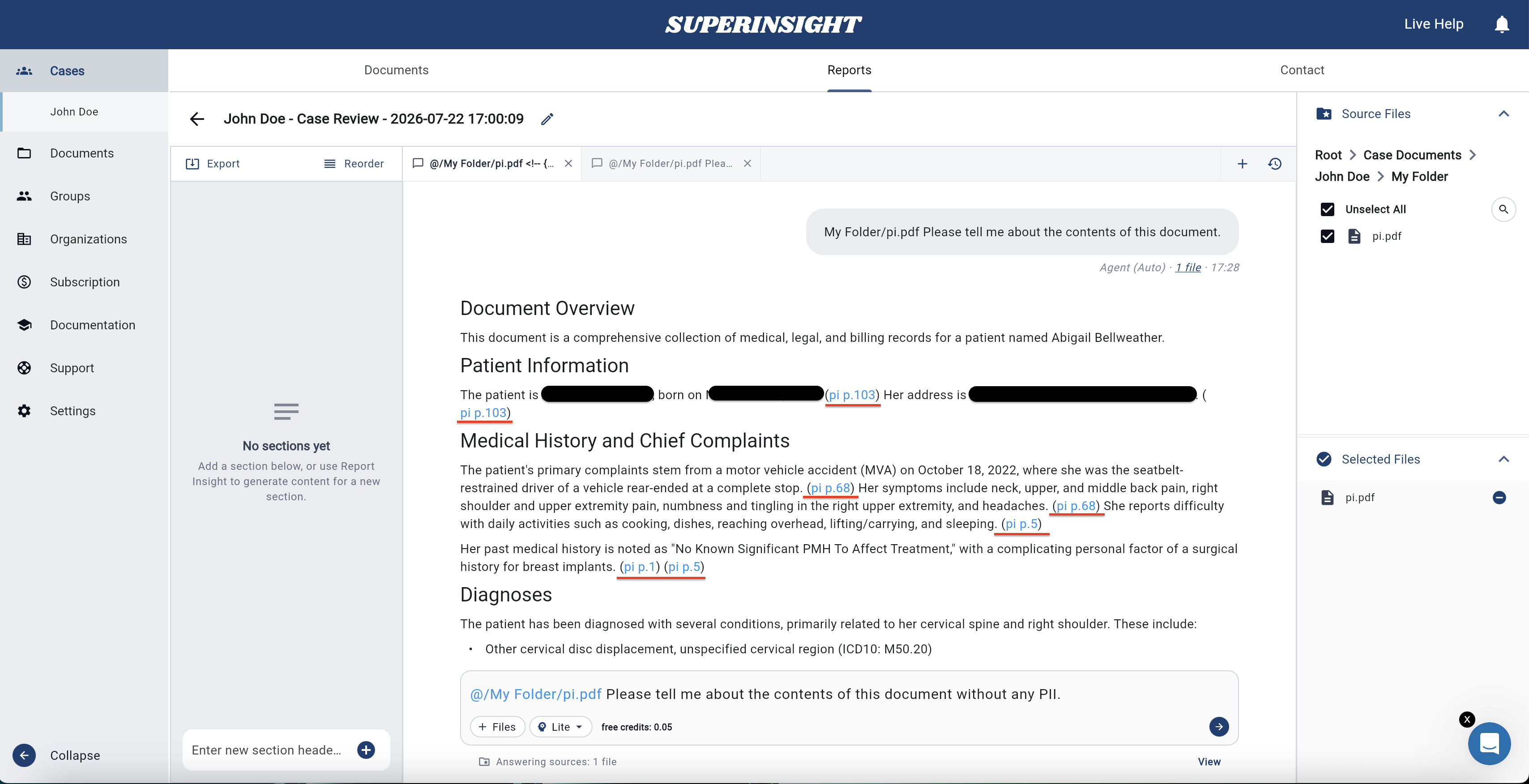Dismiss the chat widget with X
Viewport: 1529px width, 784px height.
pos(1467,720)
